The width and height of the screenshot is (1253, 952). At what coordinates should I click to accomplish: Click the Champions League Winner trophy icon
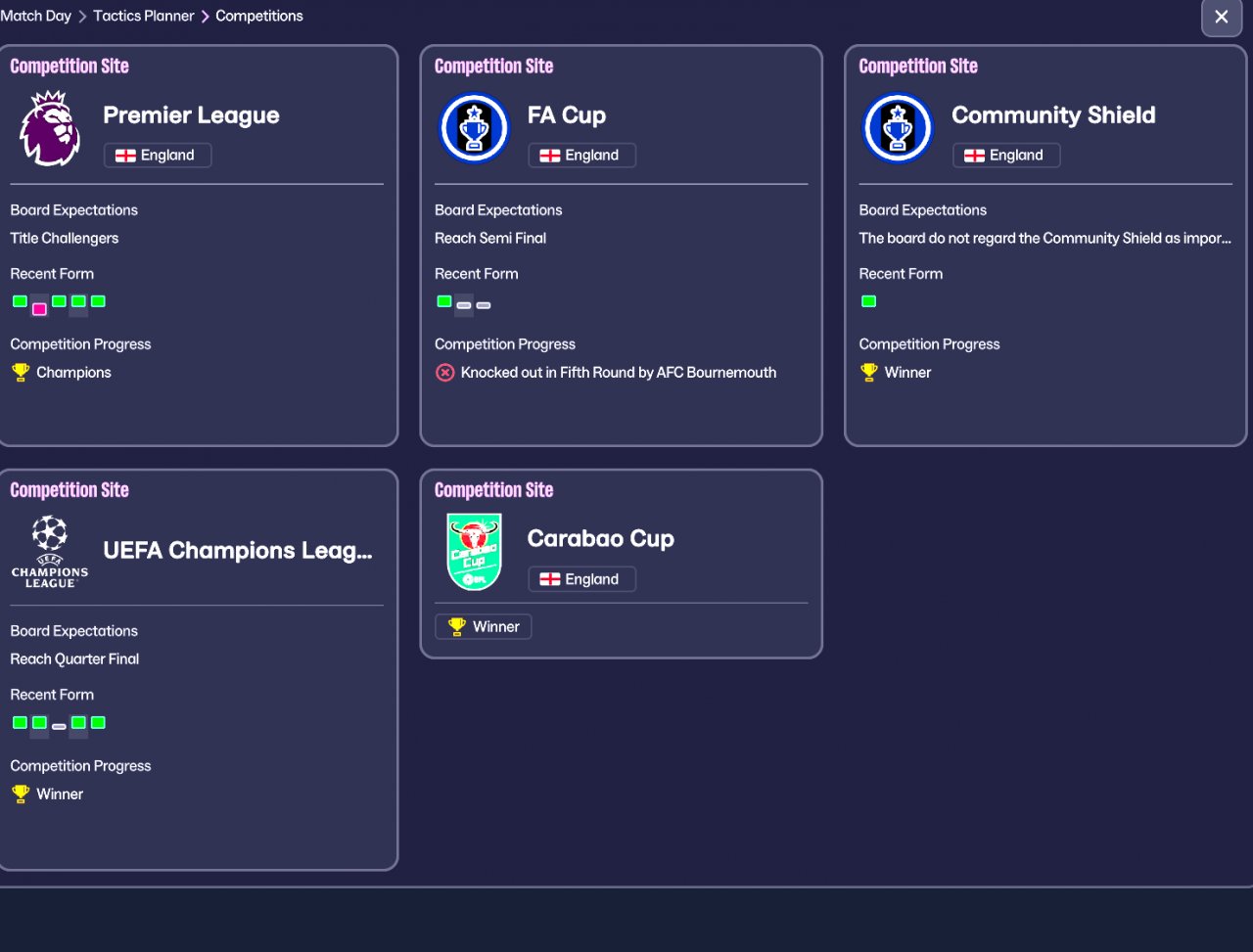21,793
